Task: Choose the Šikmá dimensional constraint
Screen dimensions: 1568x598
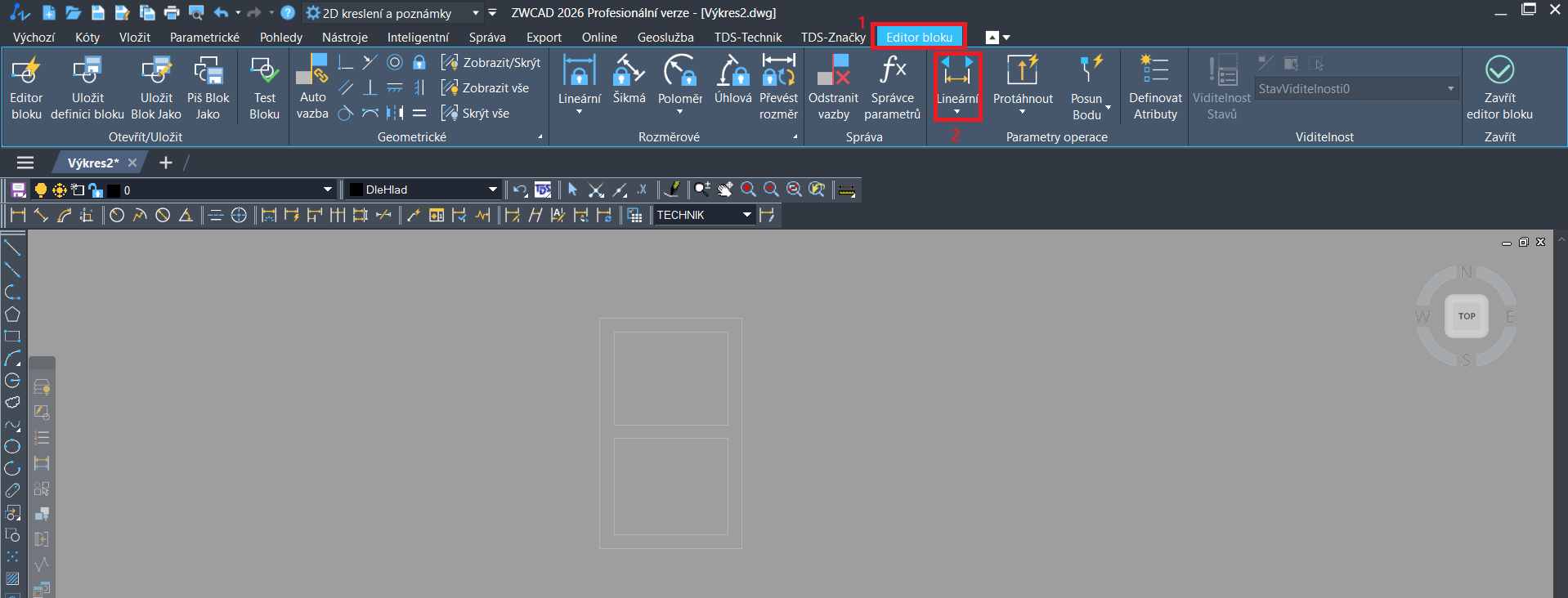Action: point(629,80)
